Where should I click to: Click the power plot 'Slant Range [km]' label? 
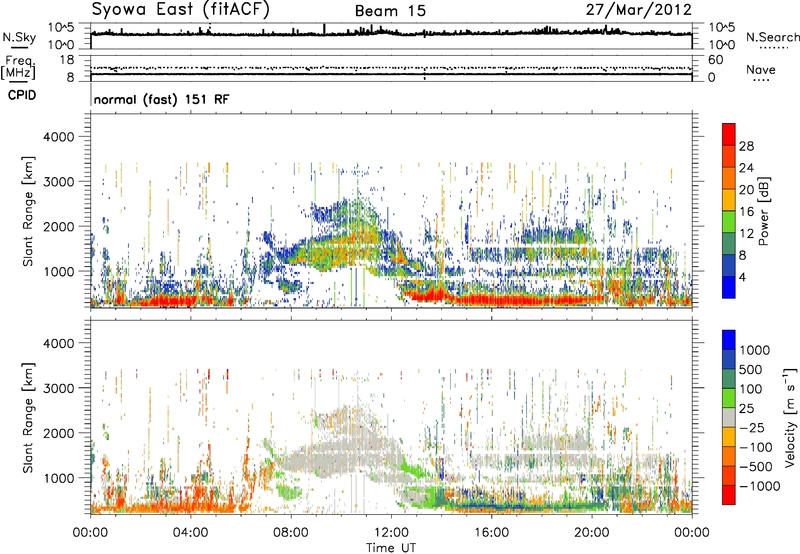(28, 211)
